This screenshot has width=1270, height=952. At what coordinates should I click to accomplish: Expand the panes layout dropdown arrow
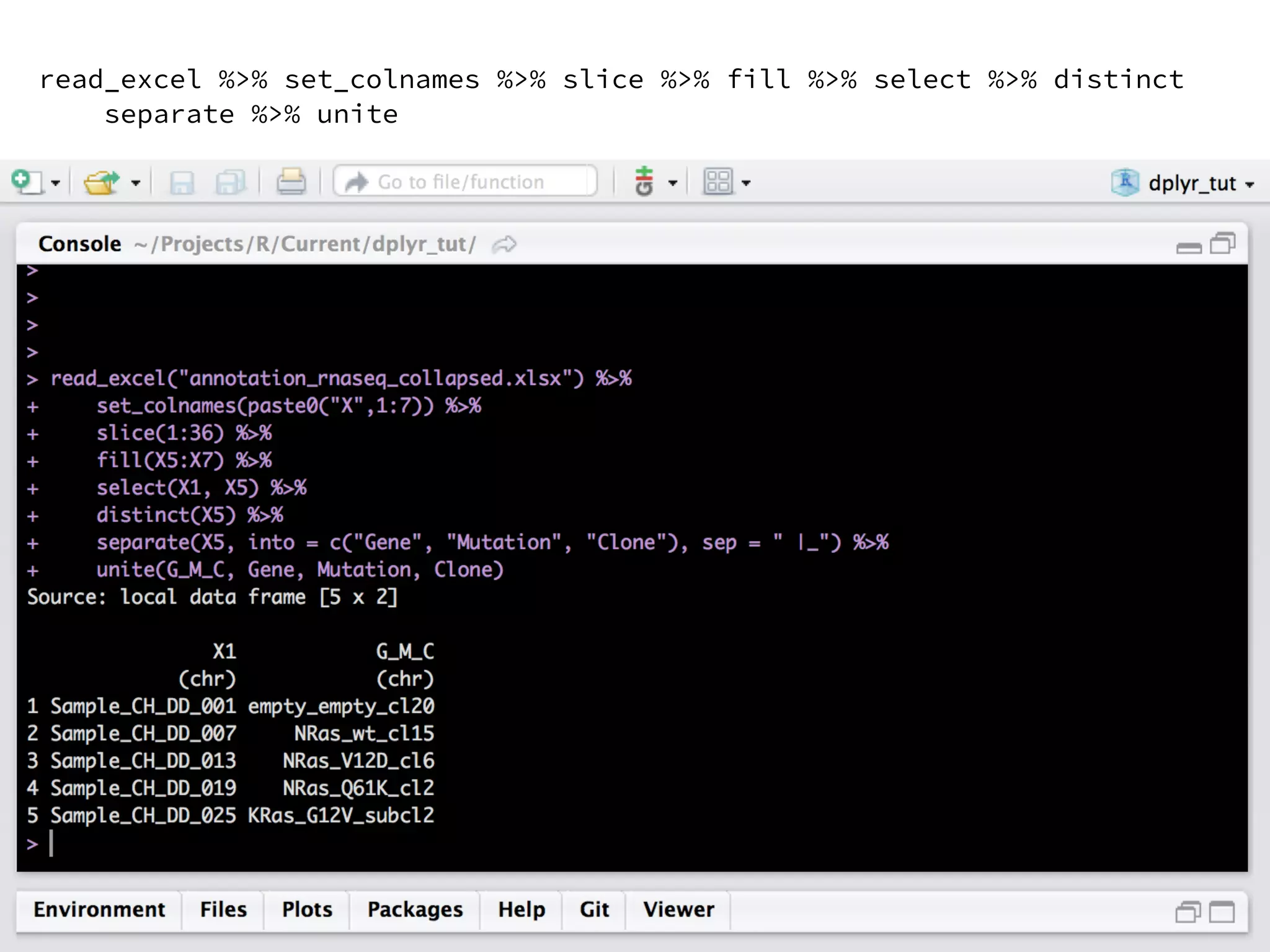click(746, 183)
